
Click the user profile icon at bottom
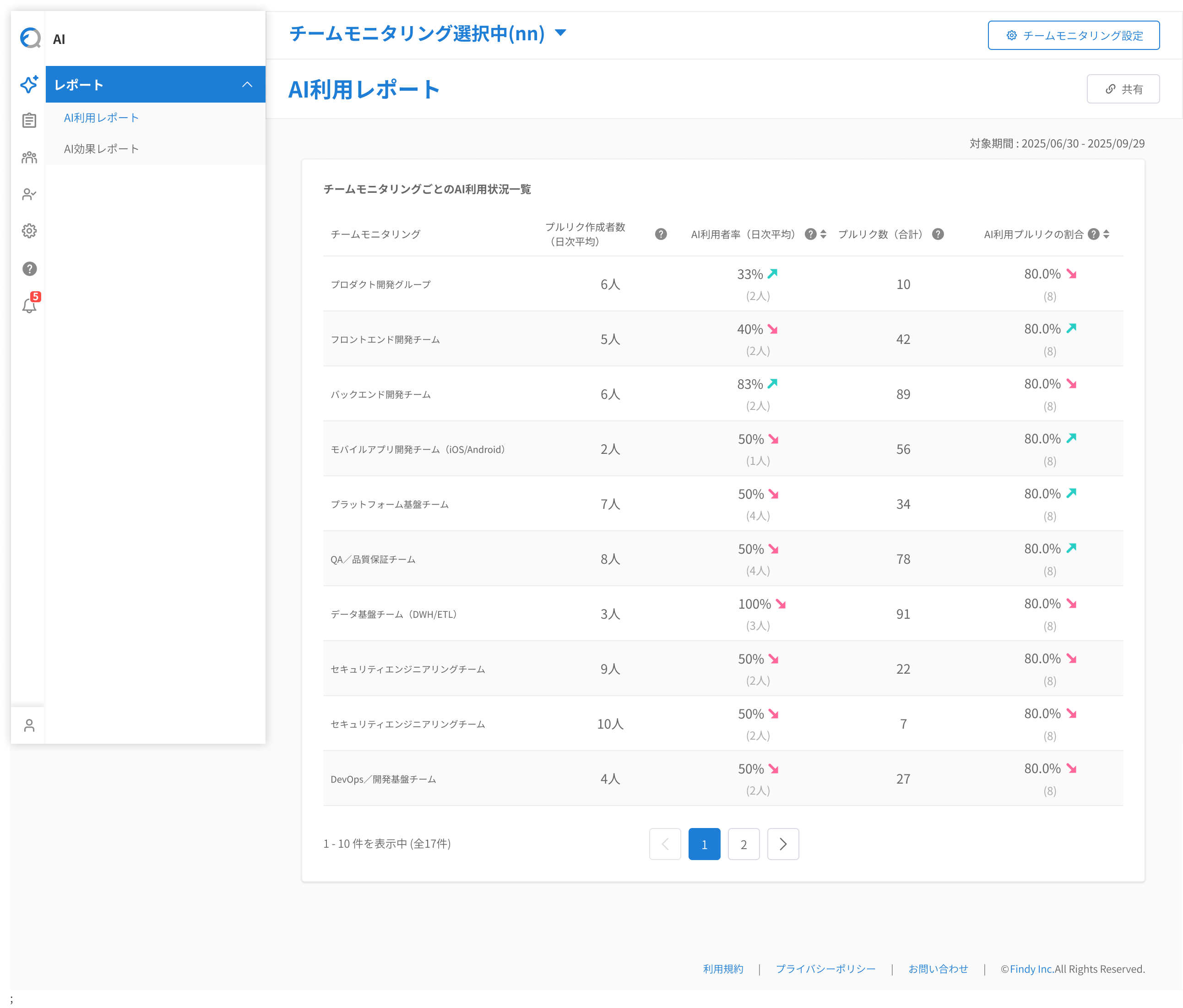pyautogui.click(x=29, y=725)
